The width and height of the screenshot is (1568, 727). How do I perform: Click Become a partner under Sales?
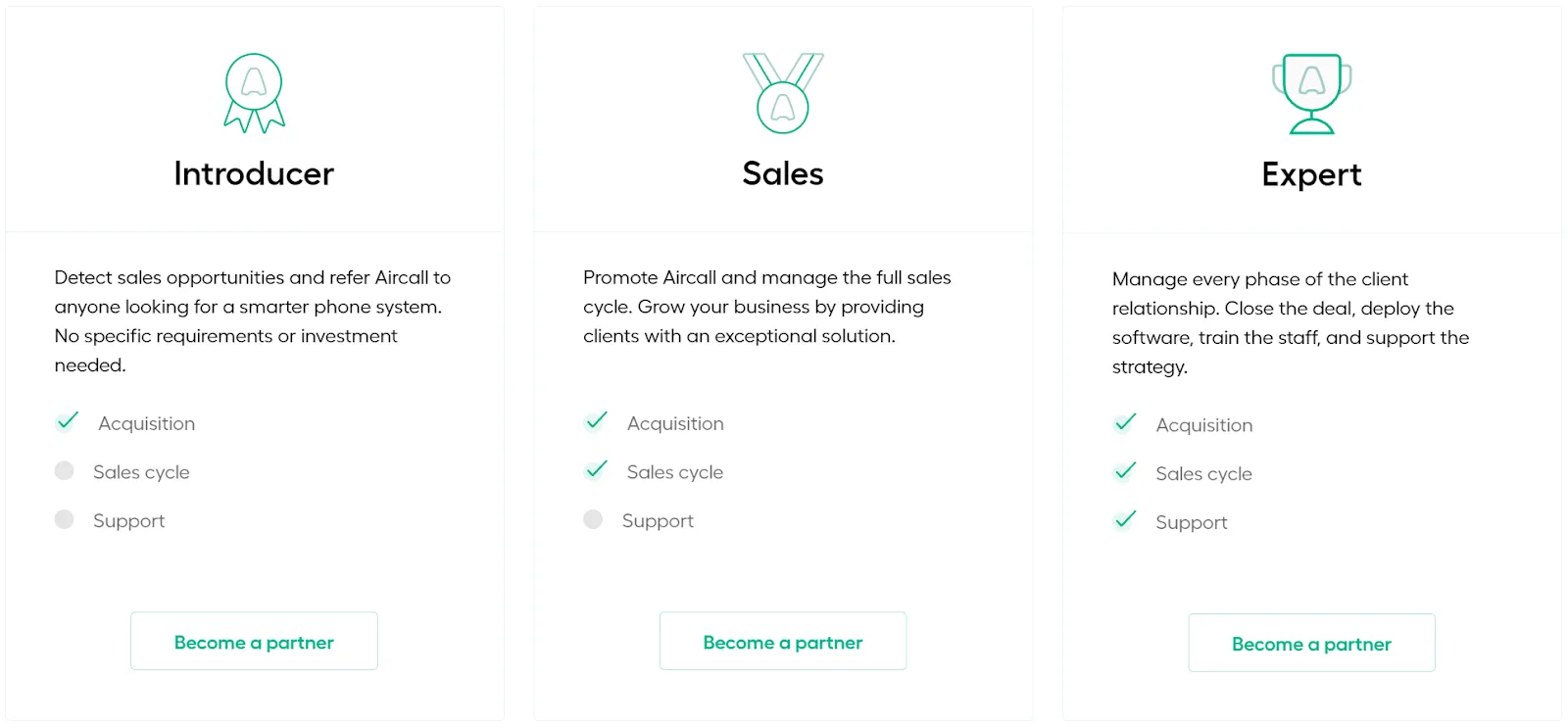[782, 641]
